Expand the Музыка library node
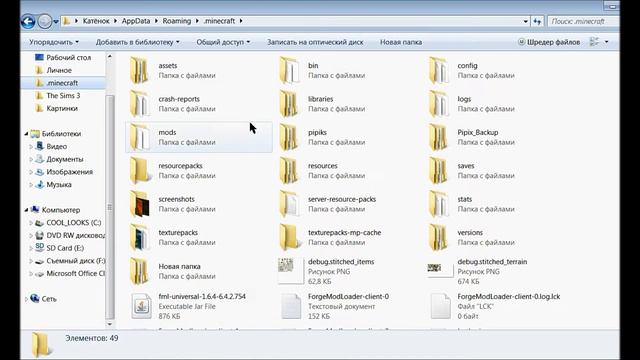Image resolution: width=640 pixels, height=360 pixels. 31,184
